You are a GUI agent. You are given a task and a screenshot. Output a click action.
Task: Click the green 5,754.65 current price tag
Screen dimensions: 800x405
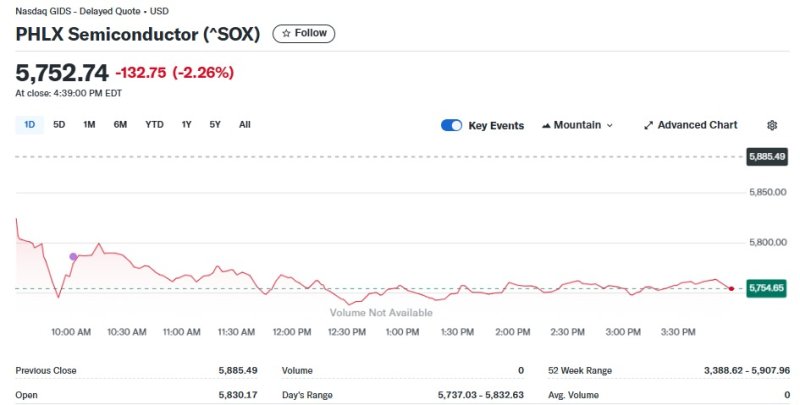(x=767, y=288)
